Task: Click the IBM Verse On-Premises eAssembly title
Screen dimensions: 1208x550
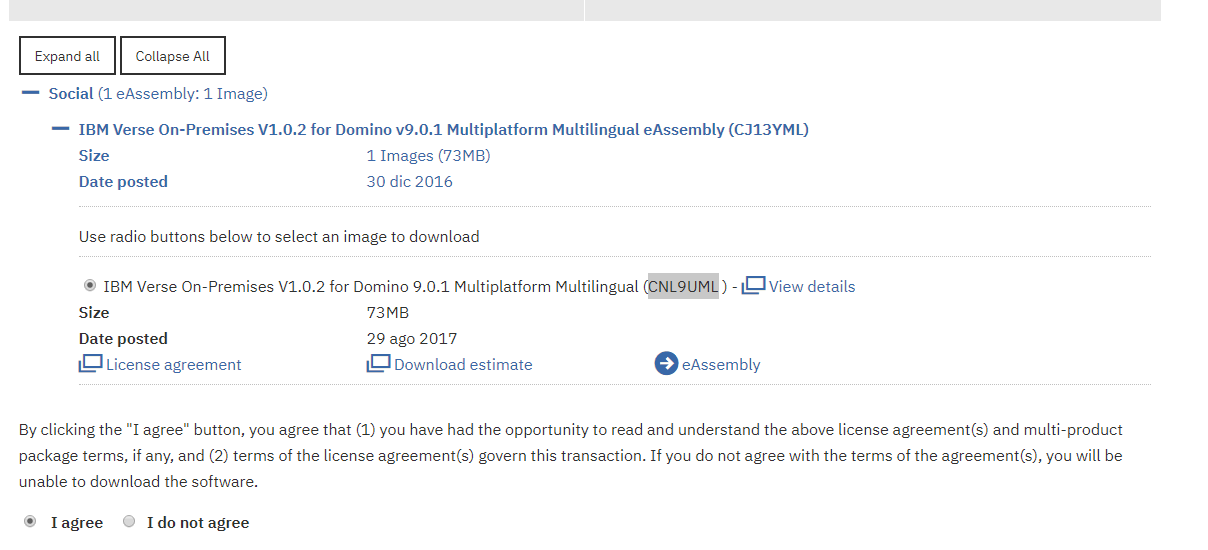Action: pos(444,129)
